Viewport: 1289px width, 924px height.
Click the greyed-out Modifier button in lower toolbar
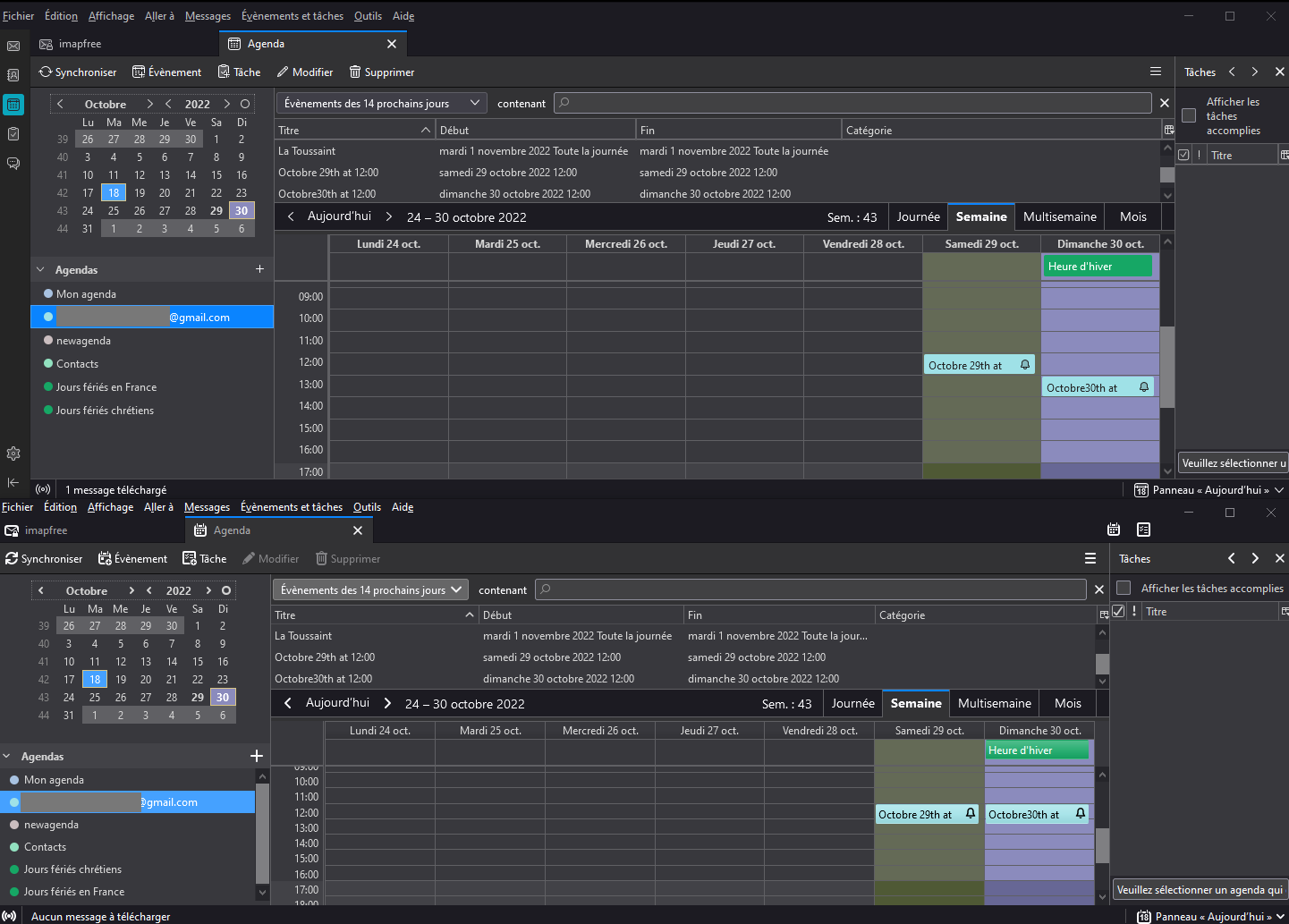tap(270, 559)
